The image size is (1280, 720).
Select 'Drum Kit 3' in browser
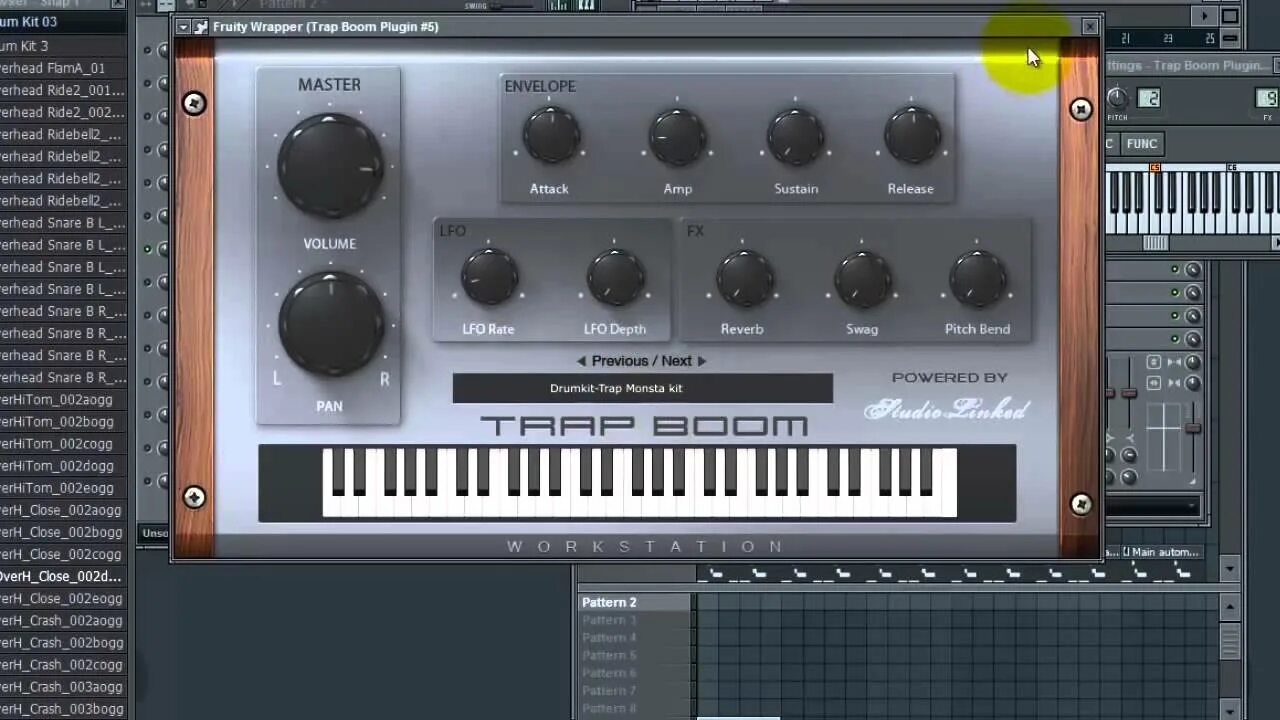[x=62, y=46]
